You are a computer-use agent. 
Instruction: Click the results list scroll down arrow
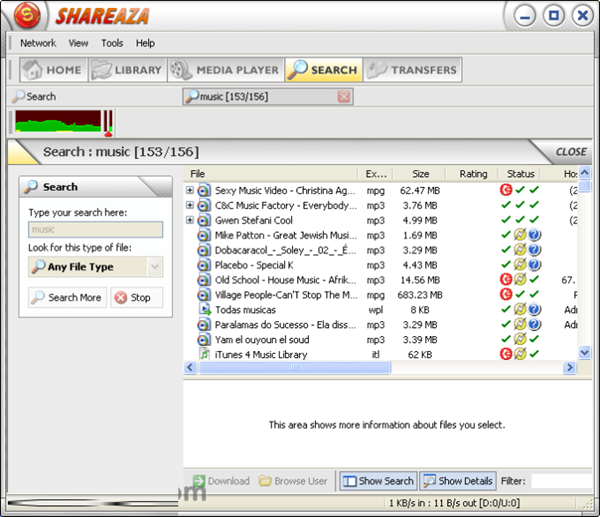[x=584, y=352]
